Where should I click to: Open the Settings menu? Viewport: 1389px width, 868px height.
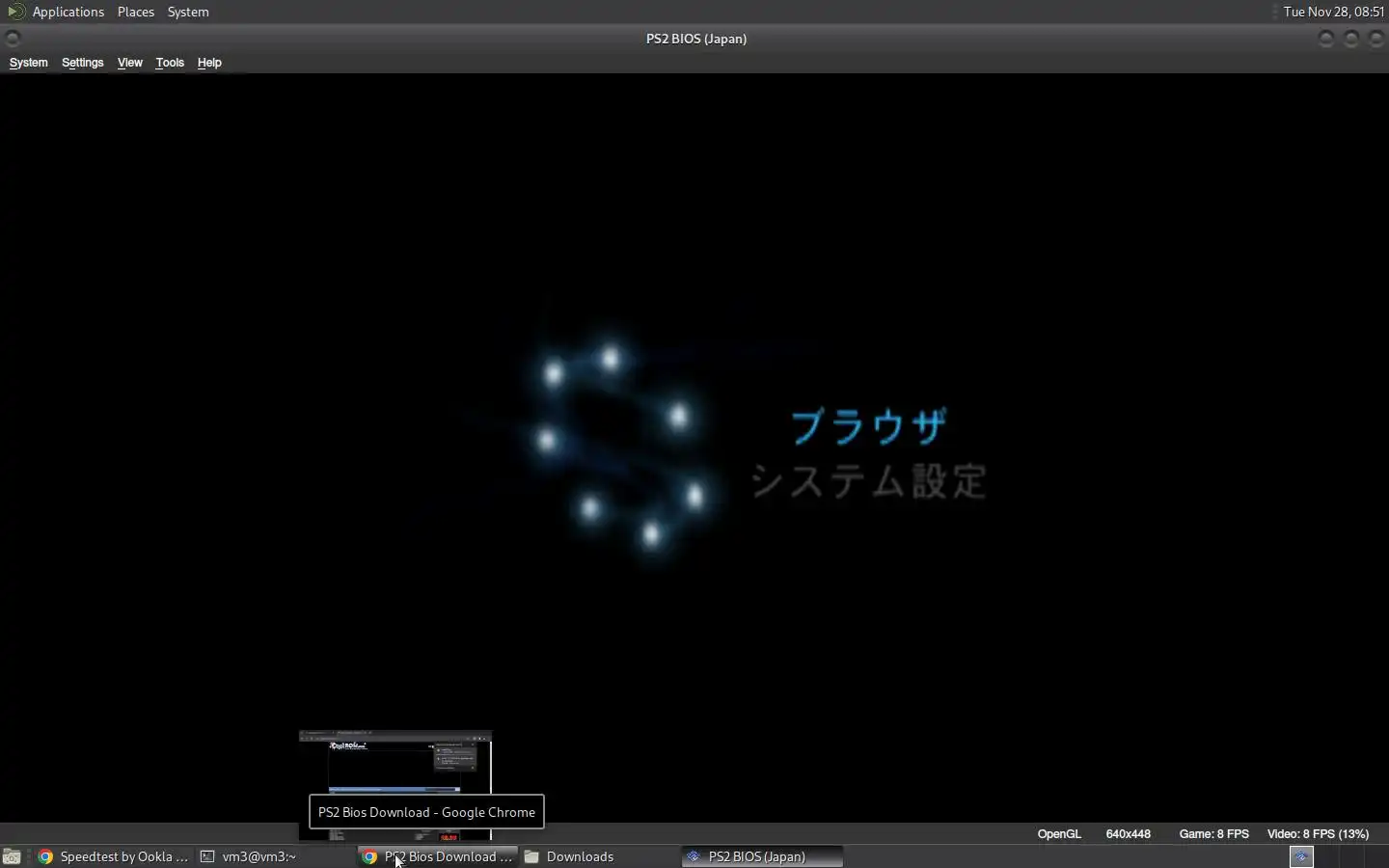[82, 63]
